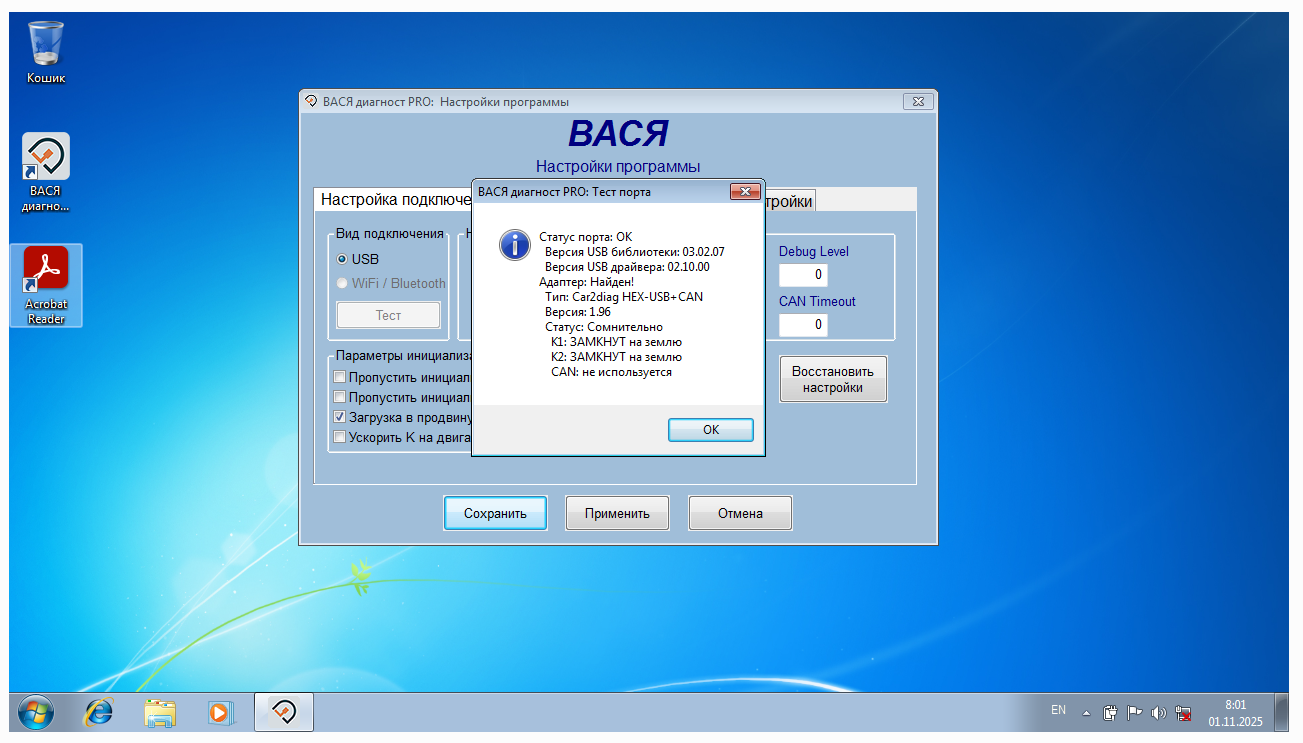Image resolution: width=1303 pixels, height=743 pixels.
Task: Open the Action Center flag icon
Action: click(1134, 713)
